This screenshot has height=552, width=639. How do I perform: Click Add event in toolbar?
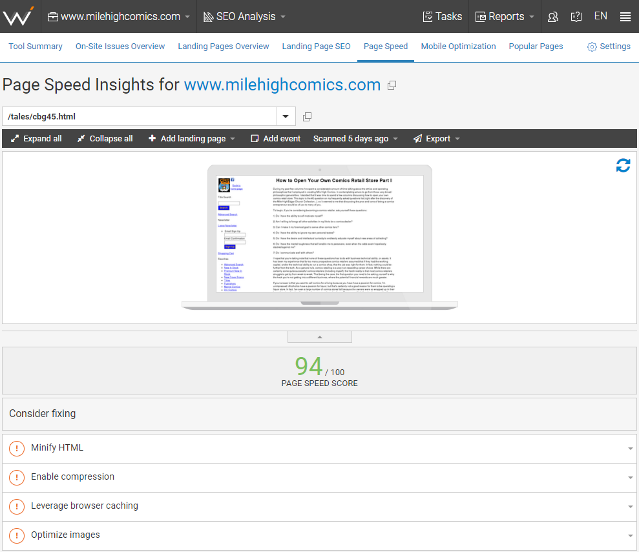point(275,139)
